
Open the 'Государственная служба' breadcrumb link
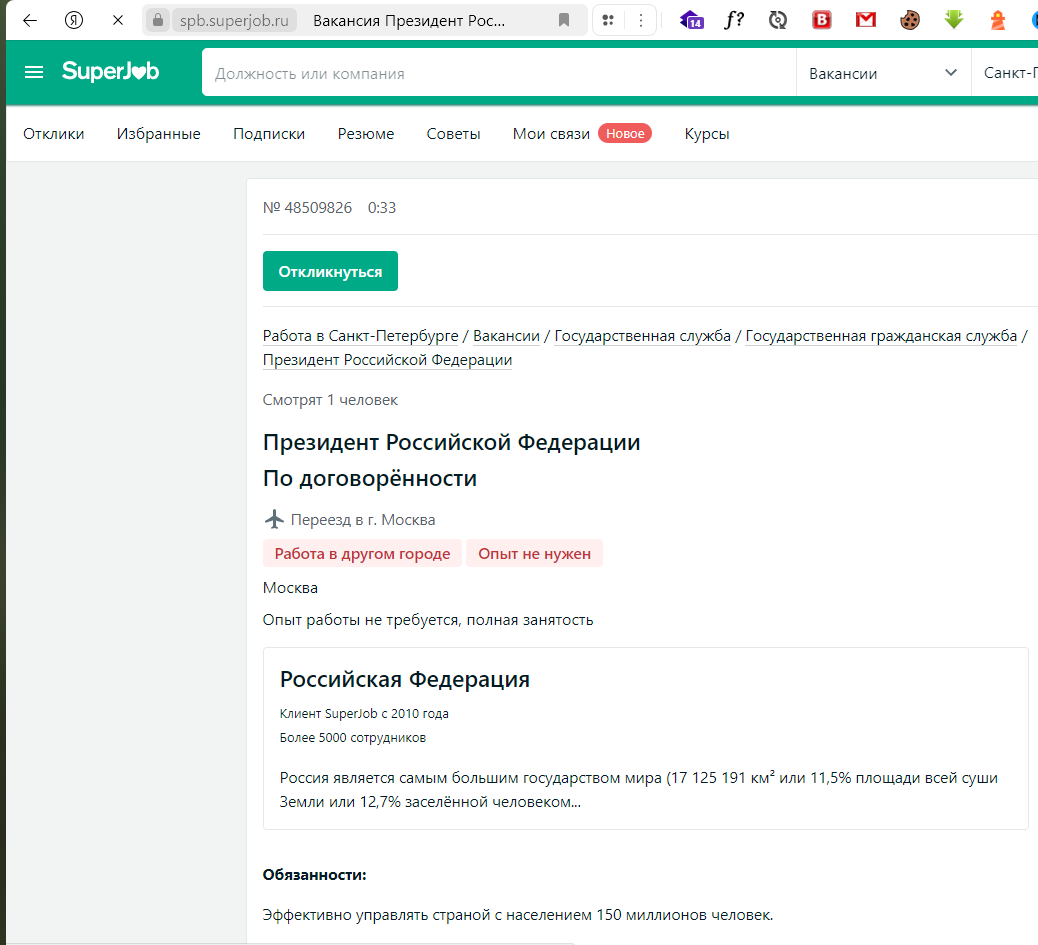tap(642, 335)
